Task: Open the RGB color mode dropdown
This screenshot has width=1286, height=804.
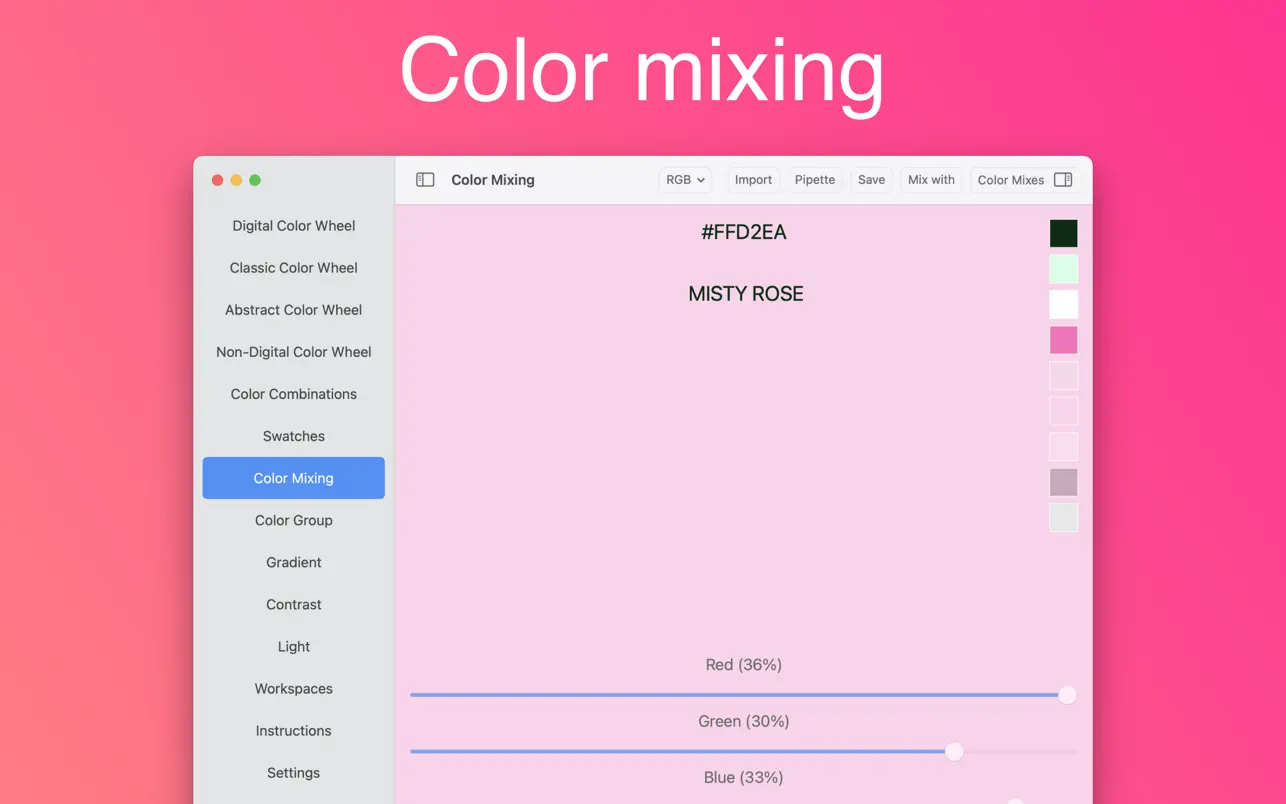Action: tap(685, 180)
